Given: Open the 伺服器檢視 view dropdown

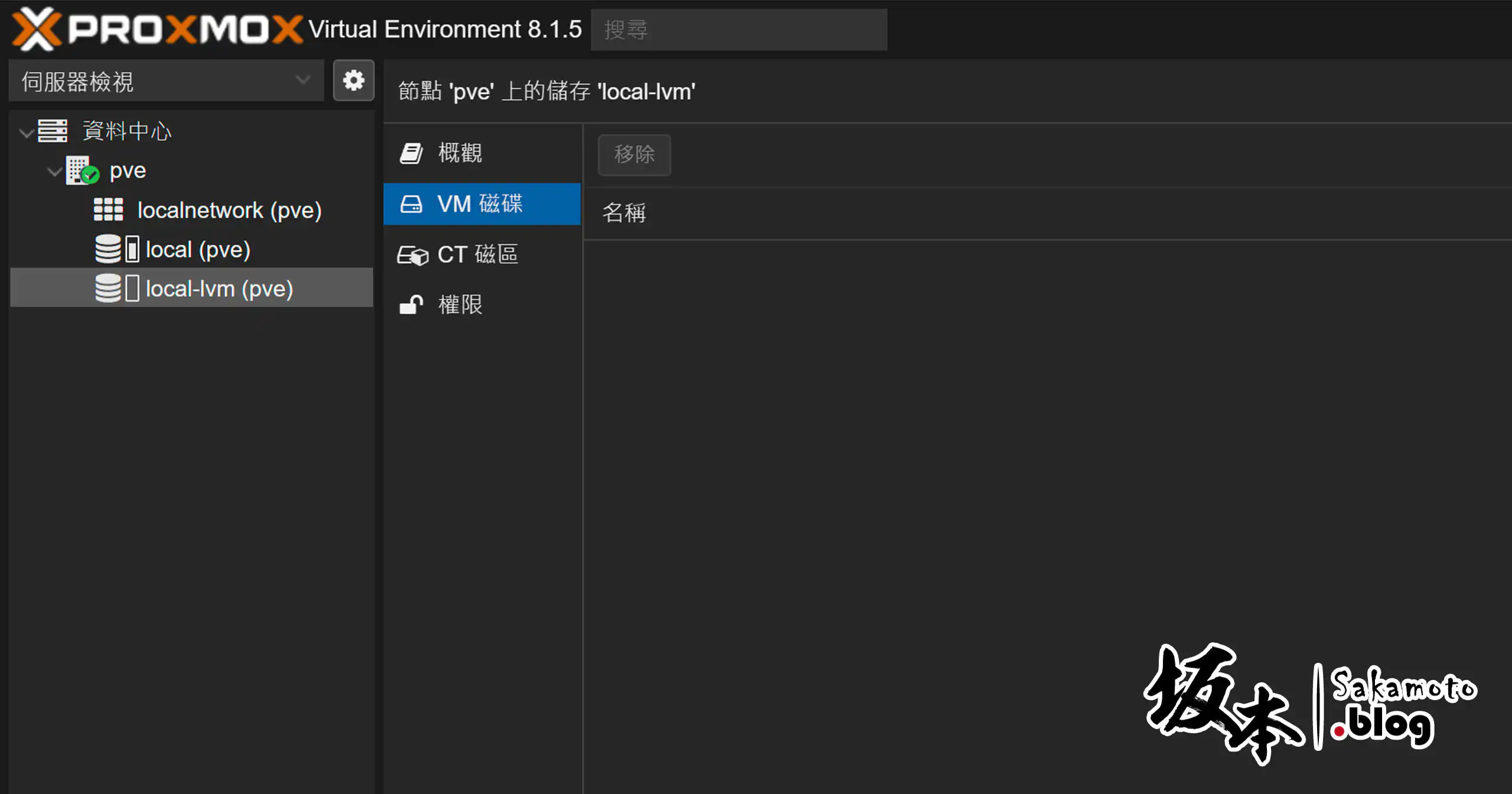Looking at the screenshot, I should pos(166,81).
